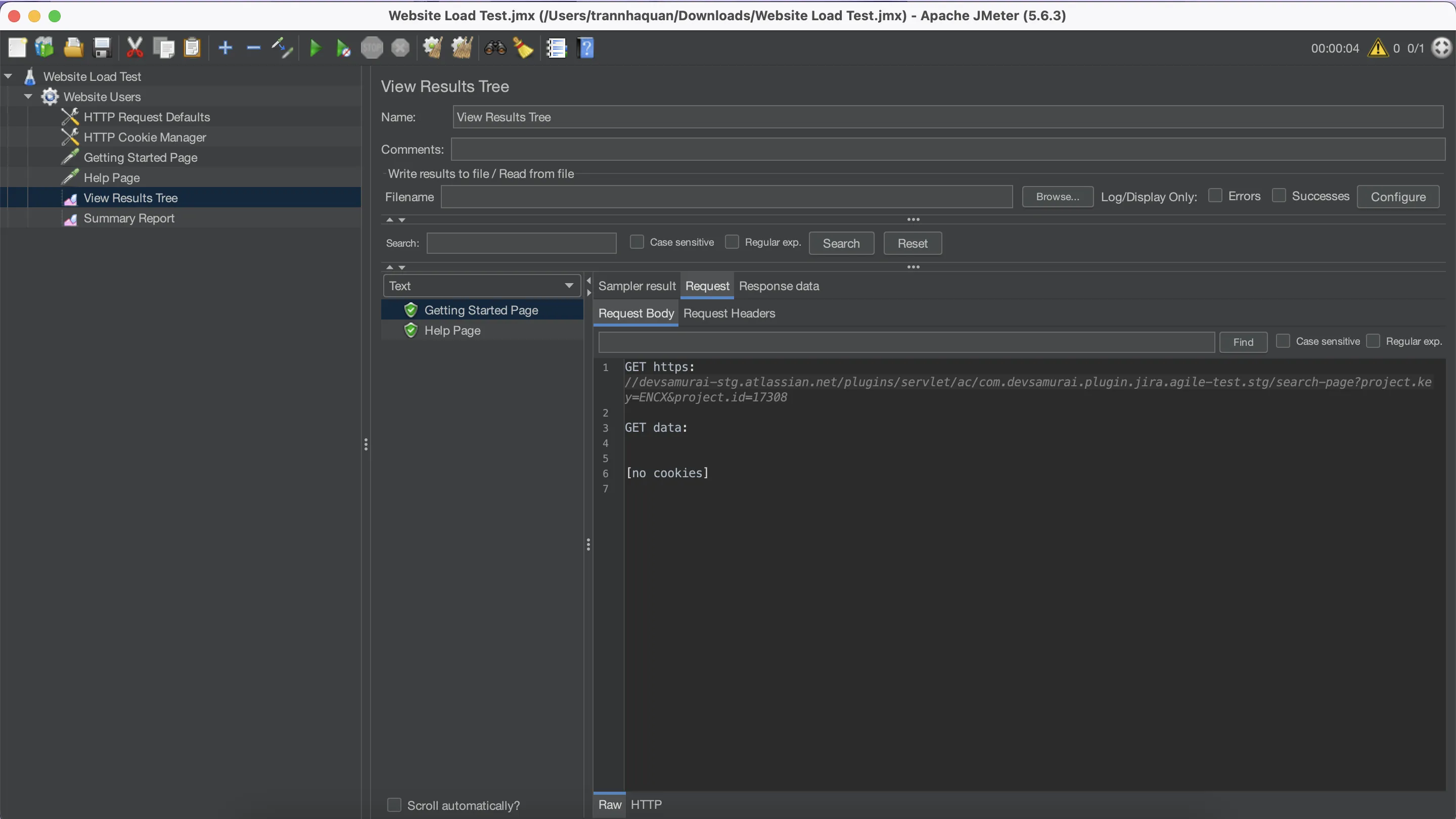Open the Function Helper list icon

pos(556,48)
